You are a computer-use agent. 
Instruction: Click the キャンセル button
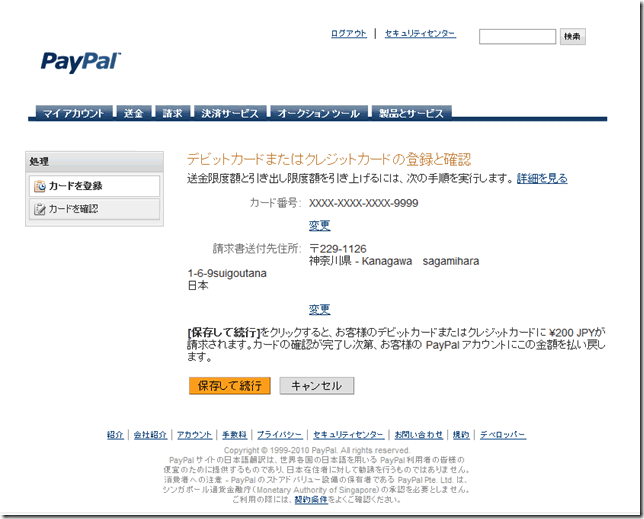(317, 386)
